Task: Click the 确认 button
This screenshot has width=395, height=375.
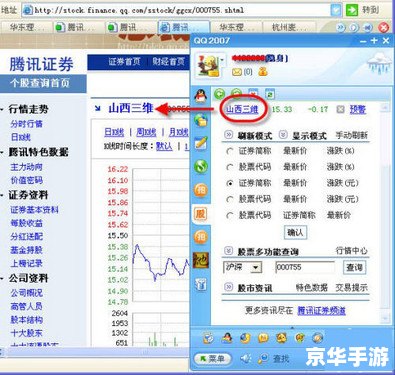Action: pyautogui.click(x=295, y=232)
